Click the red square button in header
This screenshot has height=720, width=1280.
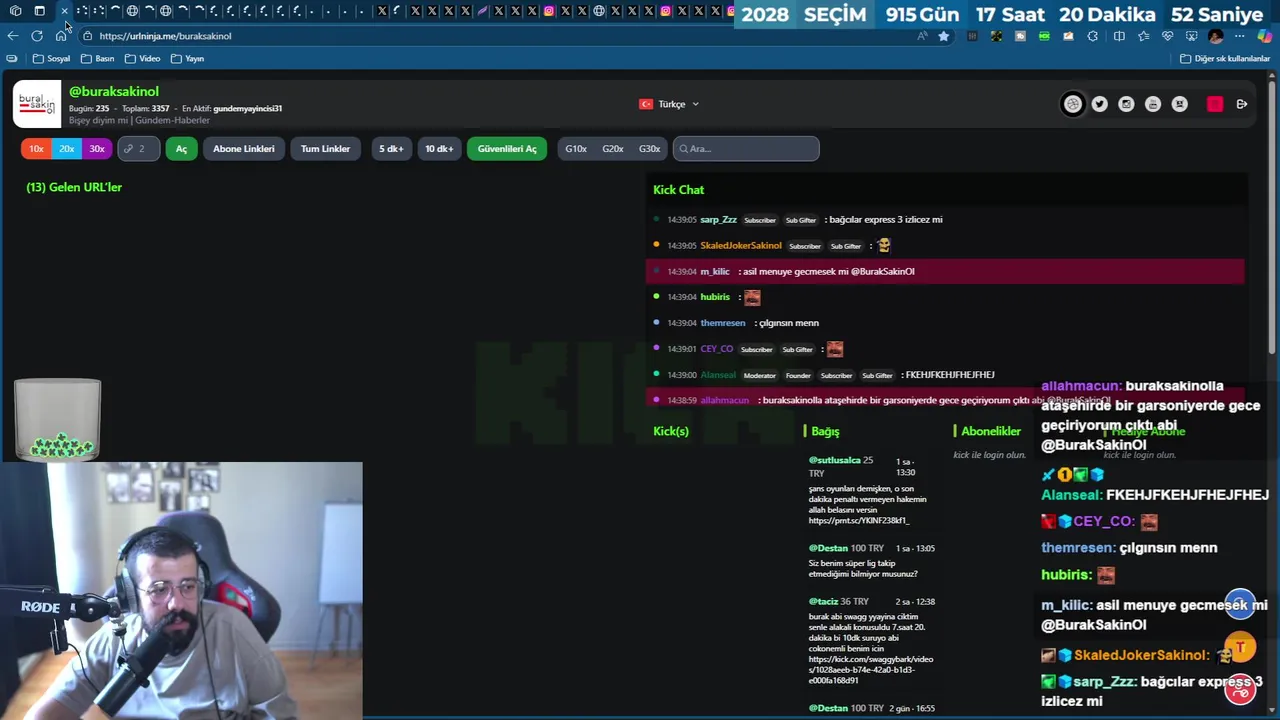1215,104
